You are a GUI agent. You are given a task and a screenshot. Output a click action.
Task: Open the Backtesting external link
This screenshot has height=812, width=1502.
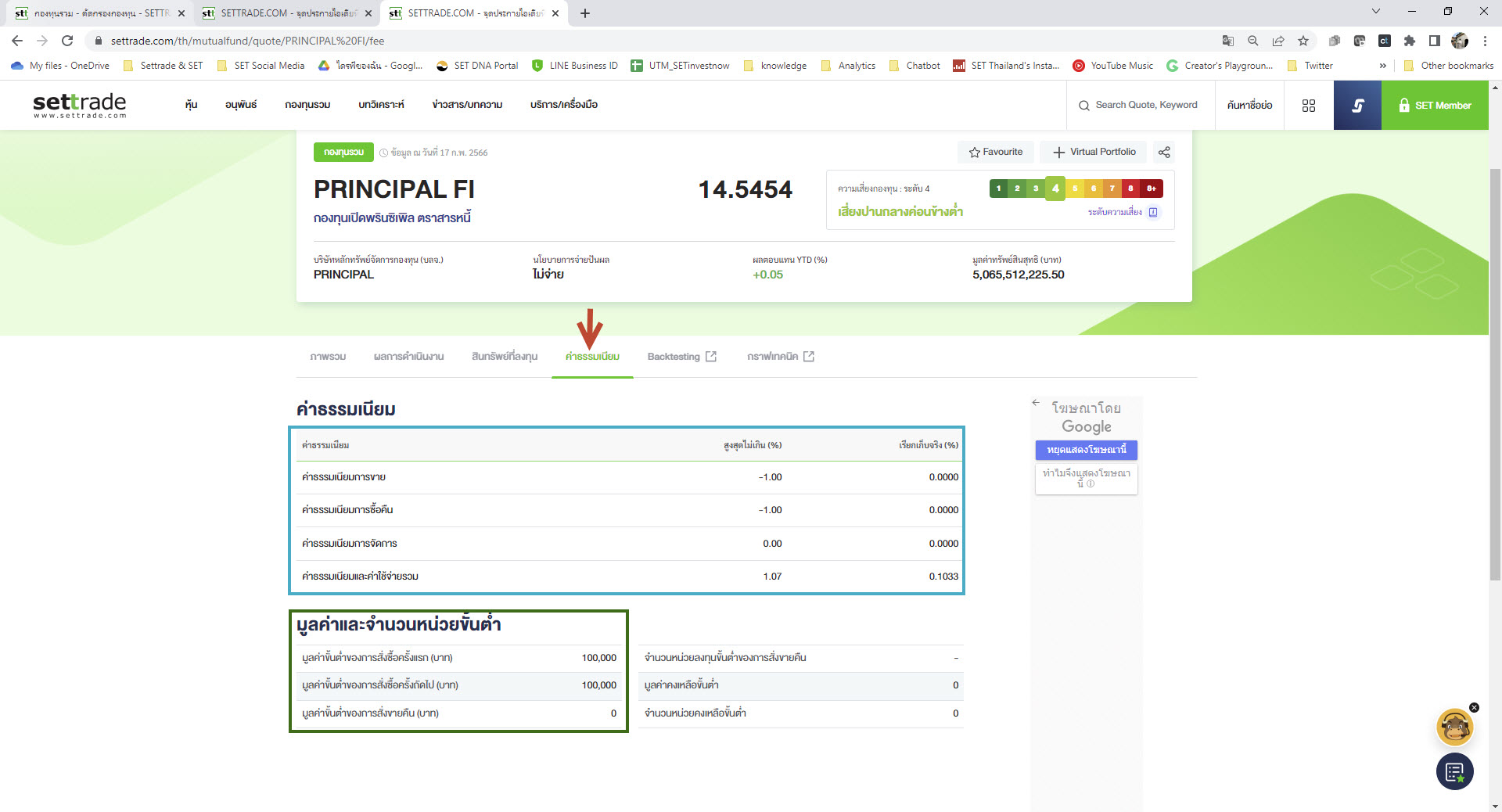(x=681, y=357)
